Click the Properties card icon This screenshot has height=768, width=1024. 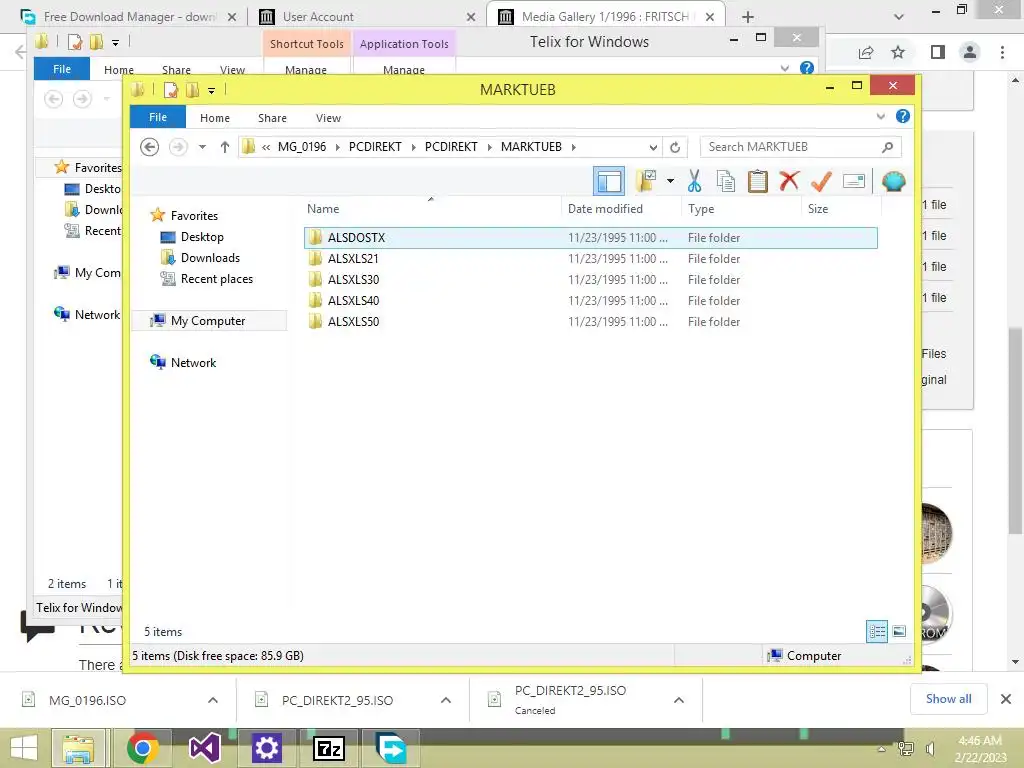tap(854, 181)
